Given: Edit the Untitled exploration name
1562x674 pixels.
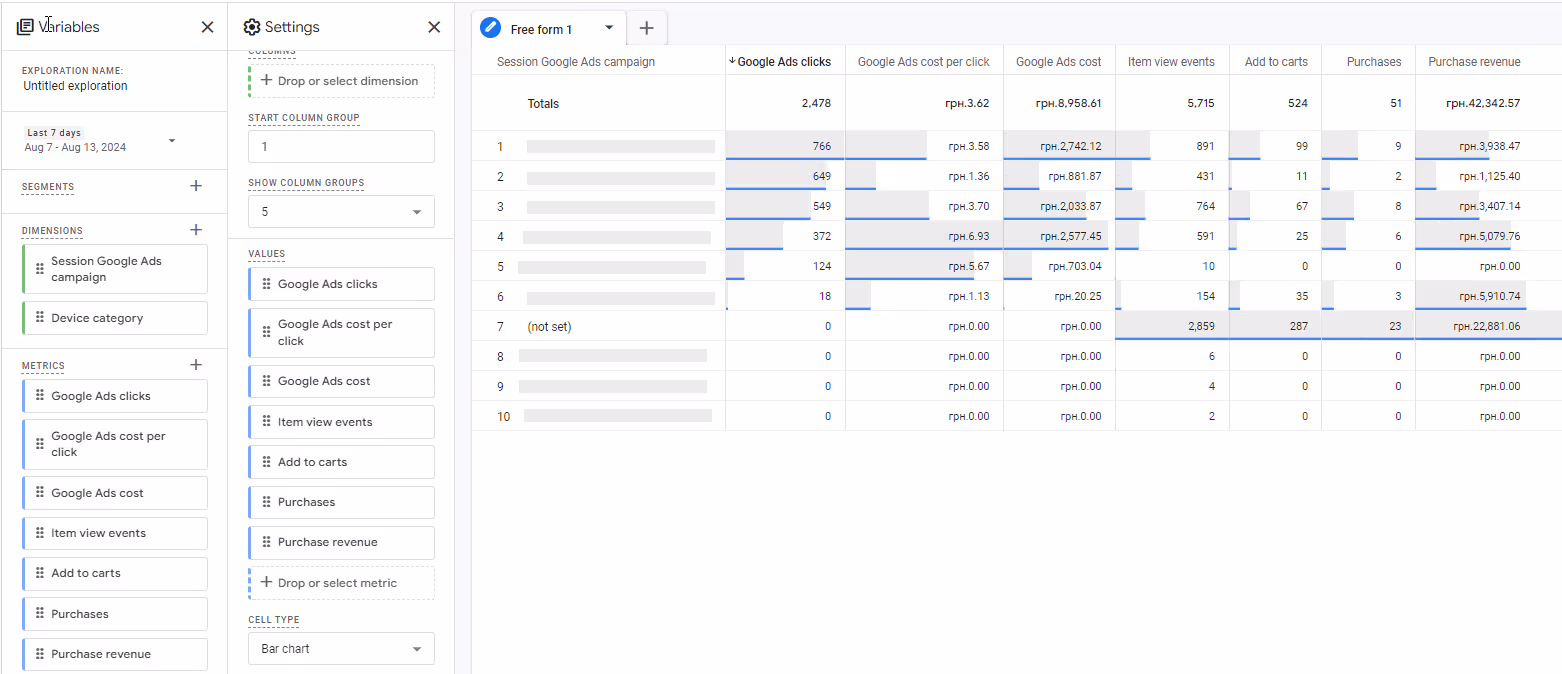Looking at the screenshot, I should pos(75,86).
